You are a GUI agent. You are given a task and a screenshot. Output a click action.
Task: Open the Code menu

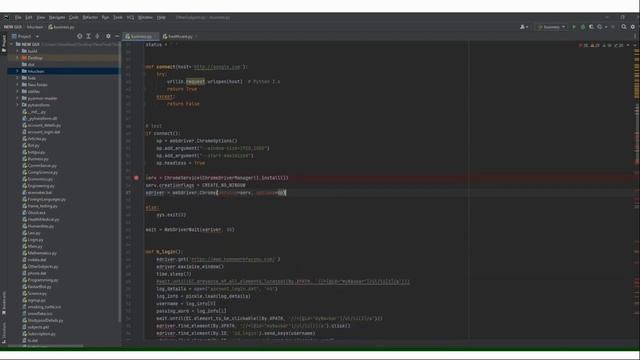point(73,18)
